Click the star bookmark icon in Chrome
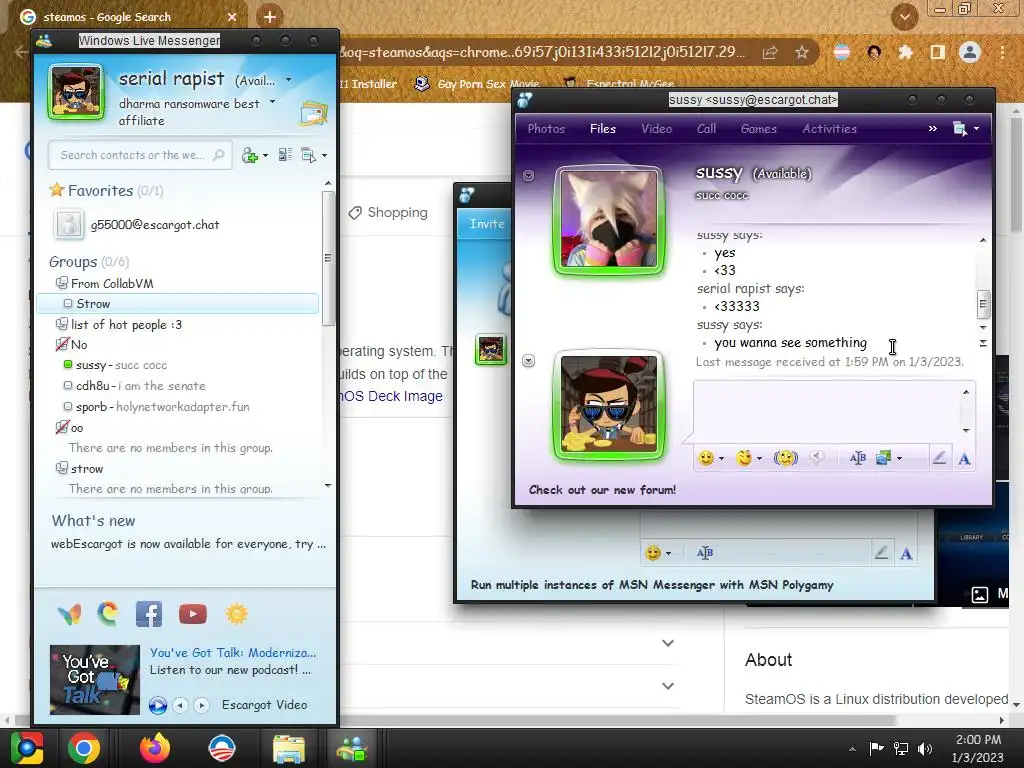 pos(802,52)
